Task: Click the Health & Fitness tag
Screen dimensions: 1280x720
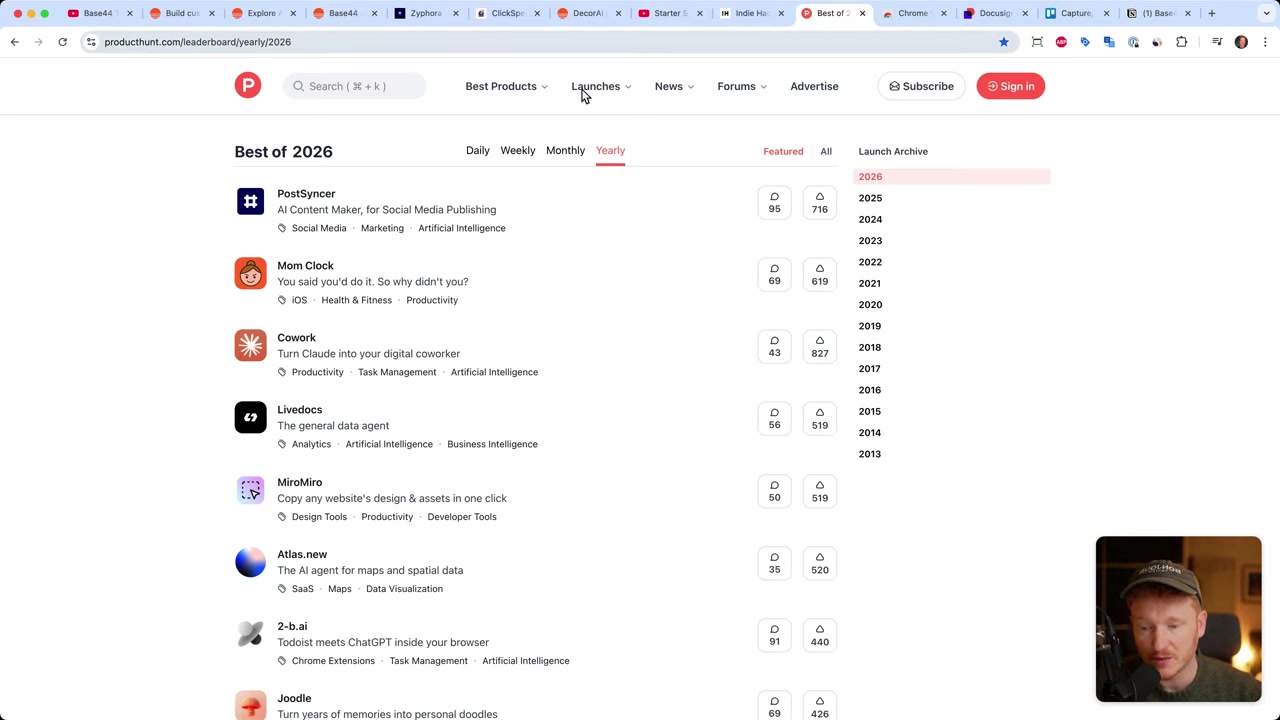Action: (356, 300)
